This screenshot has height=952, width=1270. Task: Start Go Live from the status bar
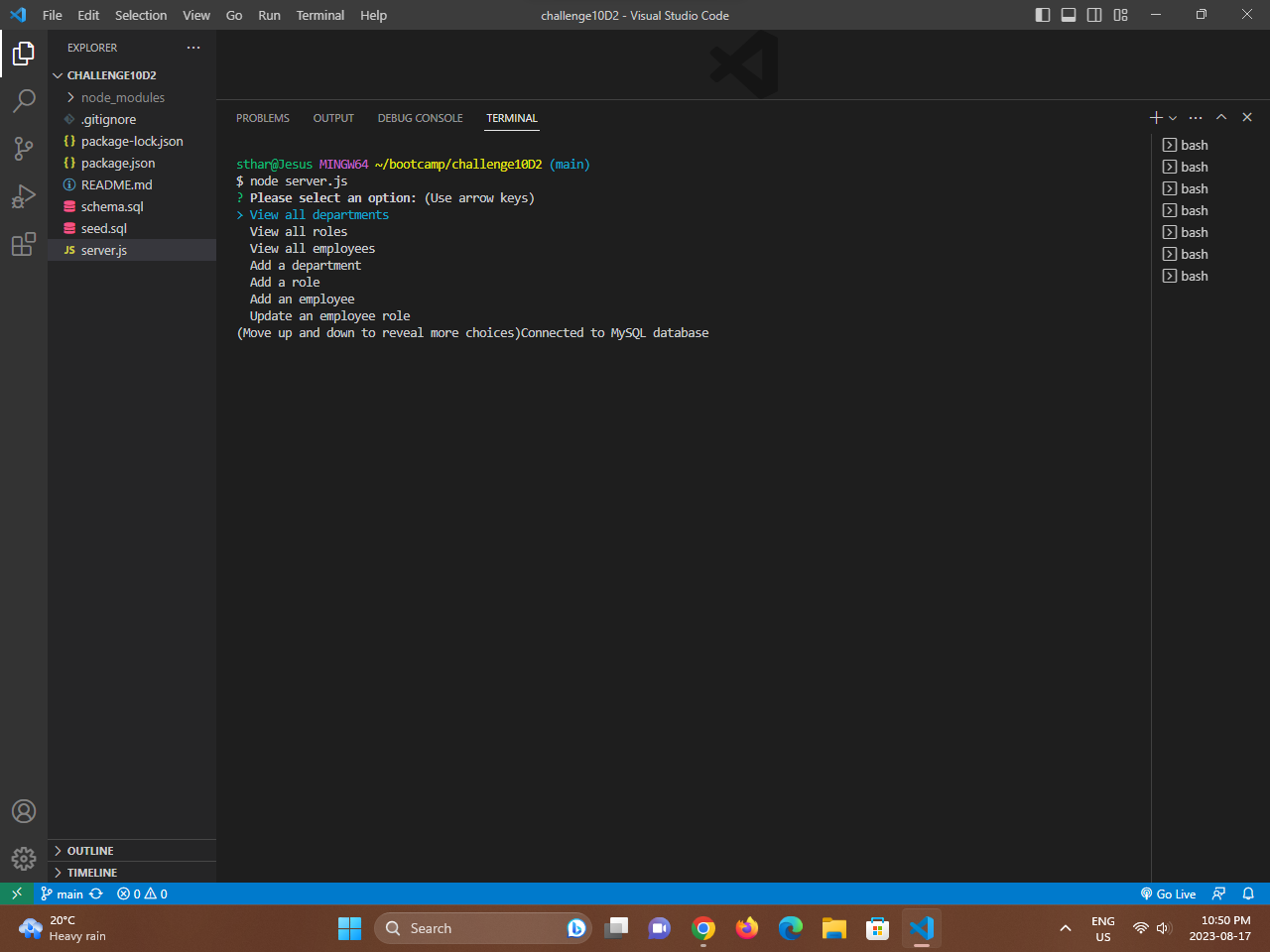(1168, 893)
